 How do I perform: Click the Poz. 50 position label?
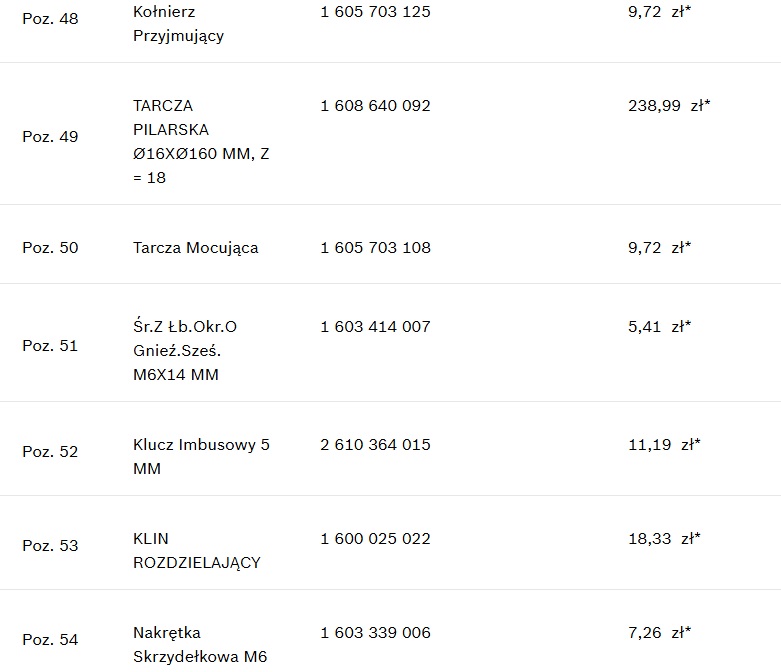pos(50,248)
